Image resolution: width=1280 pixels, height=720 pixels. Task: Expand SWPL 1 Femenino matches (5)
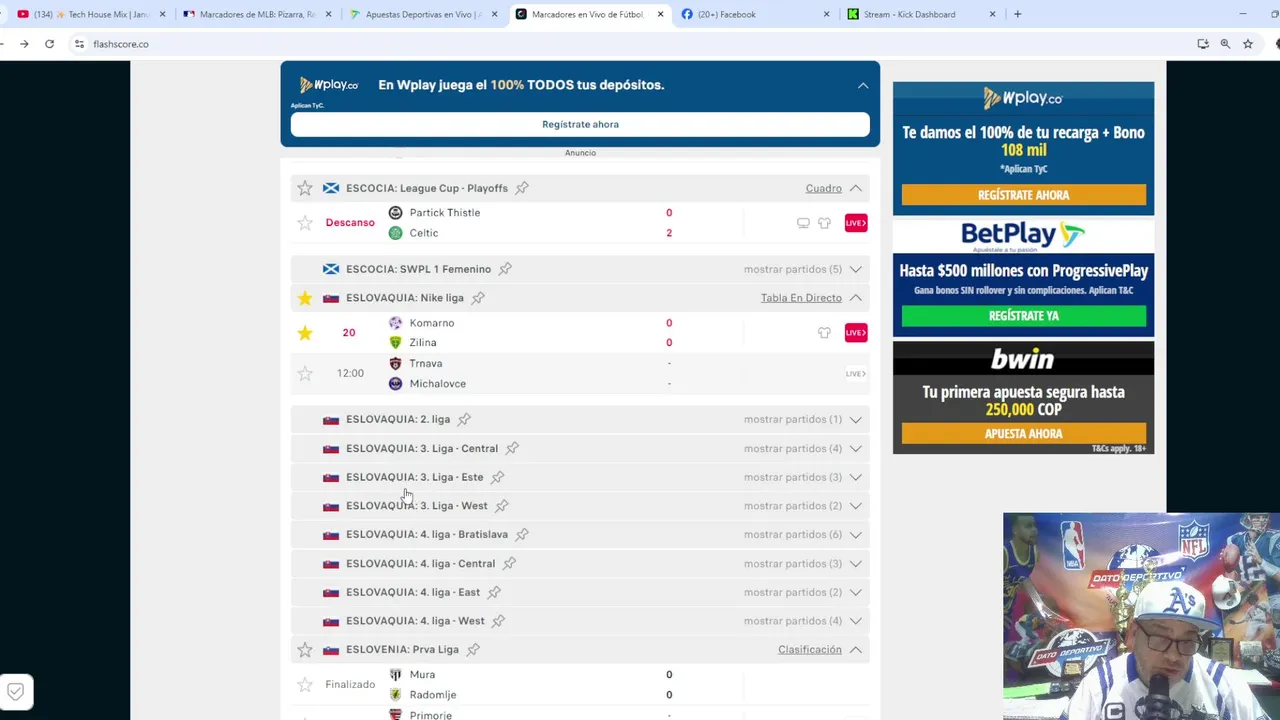pos(856,269)
